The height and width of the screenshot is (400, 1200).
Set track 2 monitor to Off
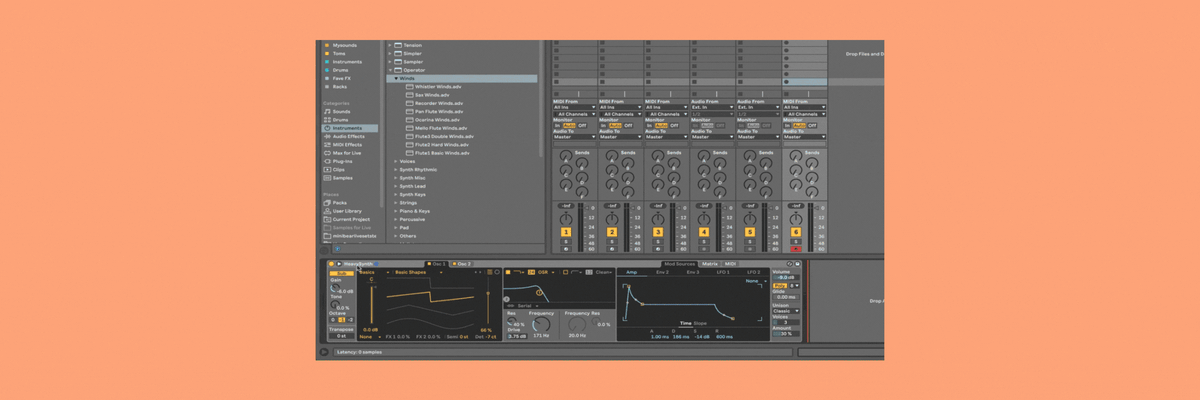coord(629,125)
